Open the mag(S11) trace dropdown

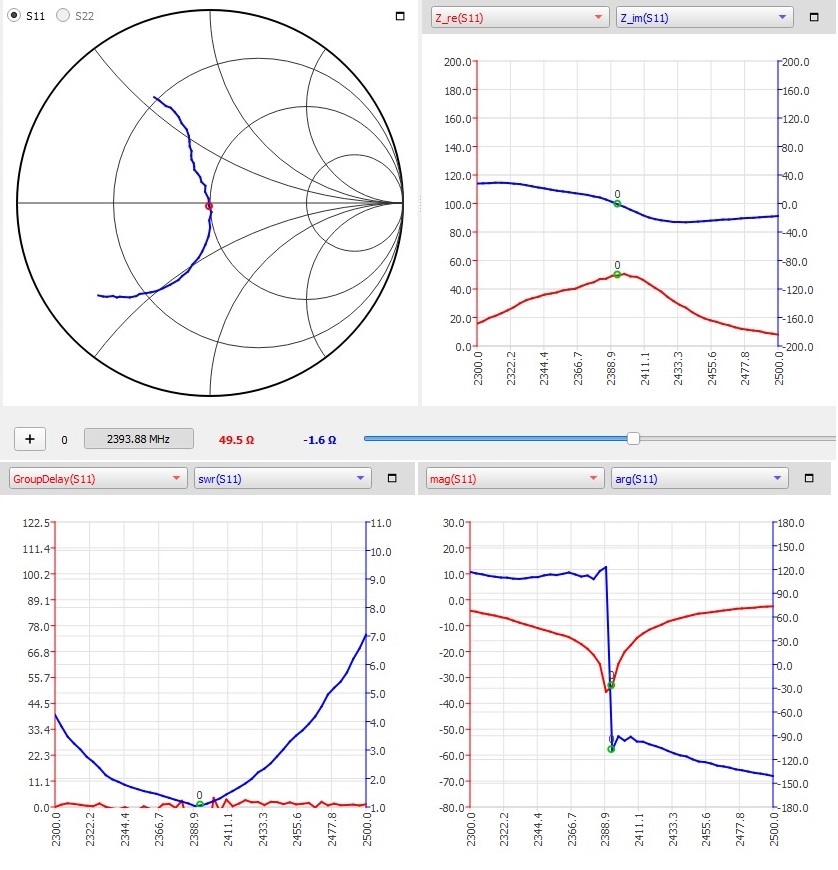[514, 478]
